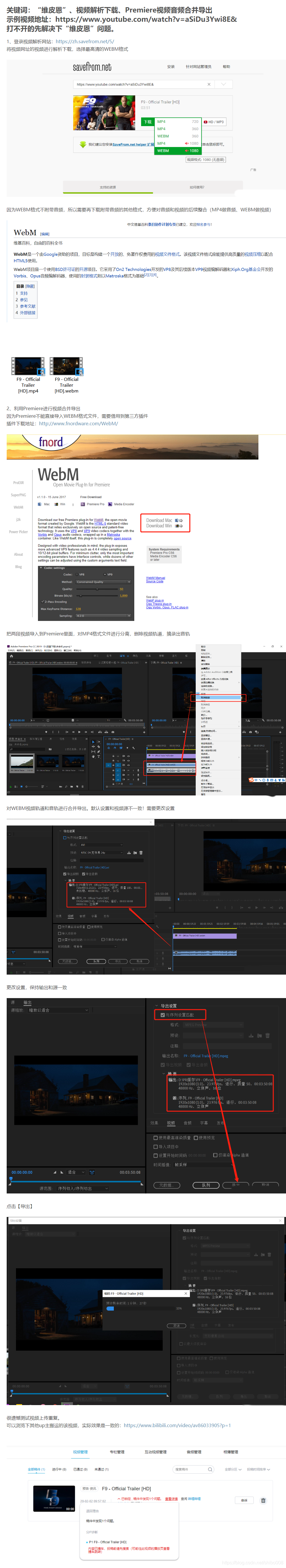Toggle 使用最高渲染质量 checkbox

pyautogui.click(x=156, y=1138)
